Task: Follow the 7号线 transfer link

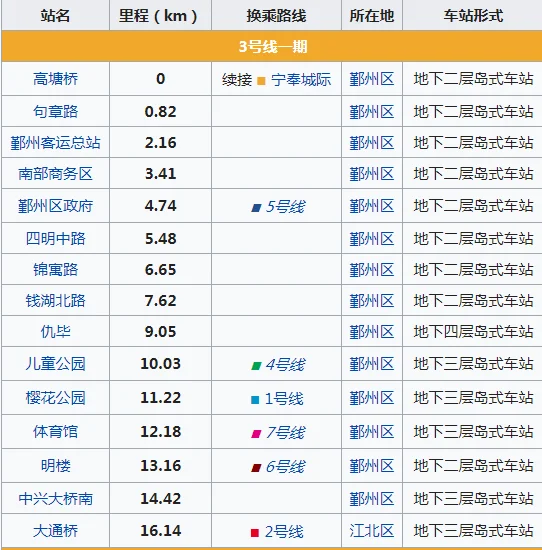Action: pos(285,432)
